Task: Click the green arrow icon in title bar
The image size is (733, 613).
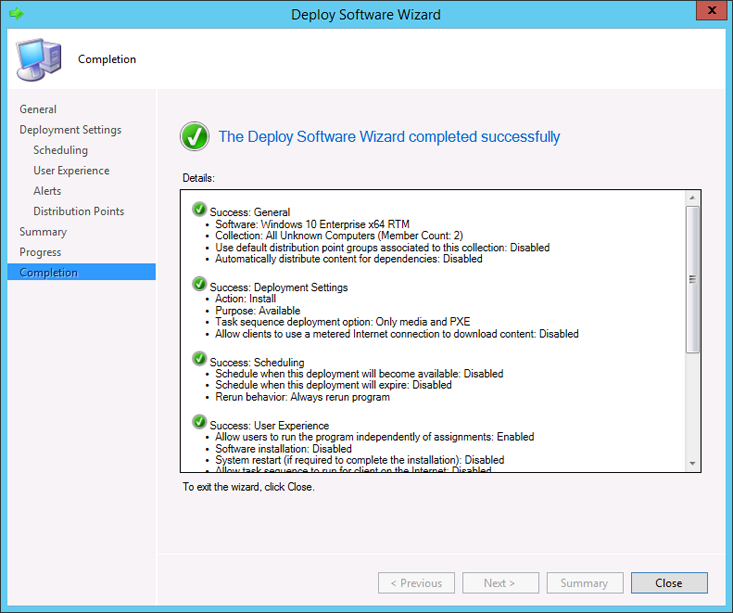Action: (x=16, y=14)
